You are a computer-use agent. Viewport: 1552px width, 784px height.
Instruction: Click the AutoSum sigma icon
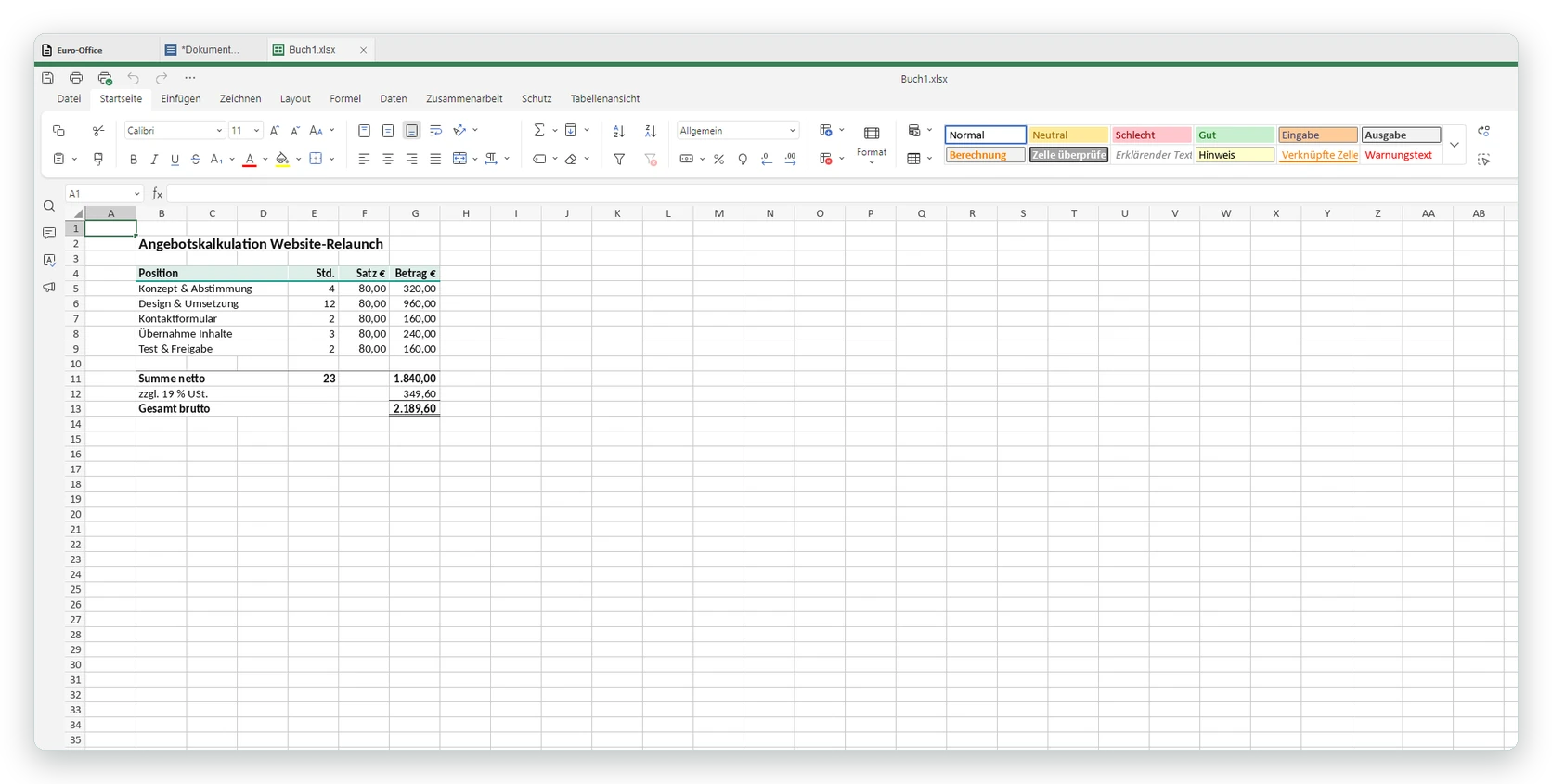(539, 131)
